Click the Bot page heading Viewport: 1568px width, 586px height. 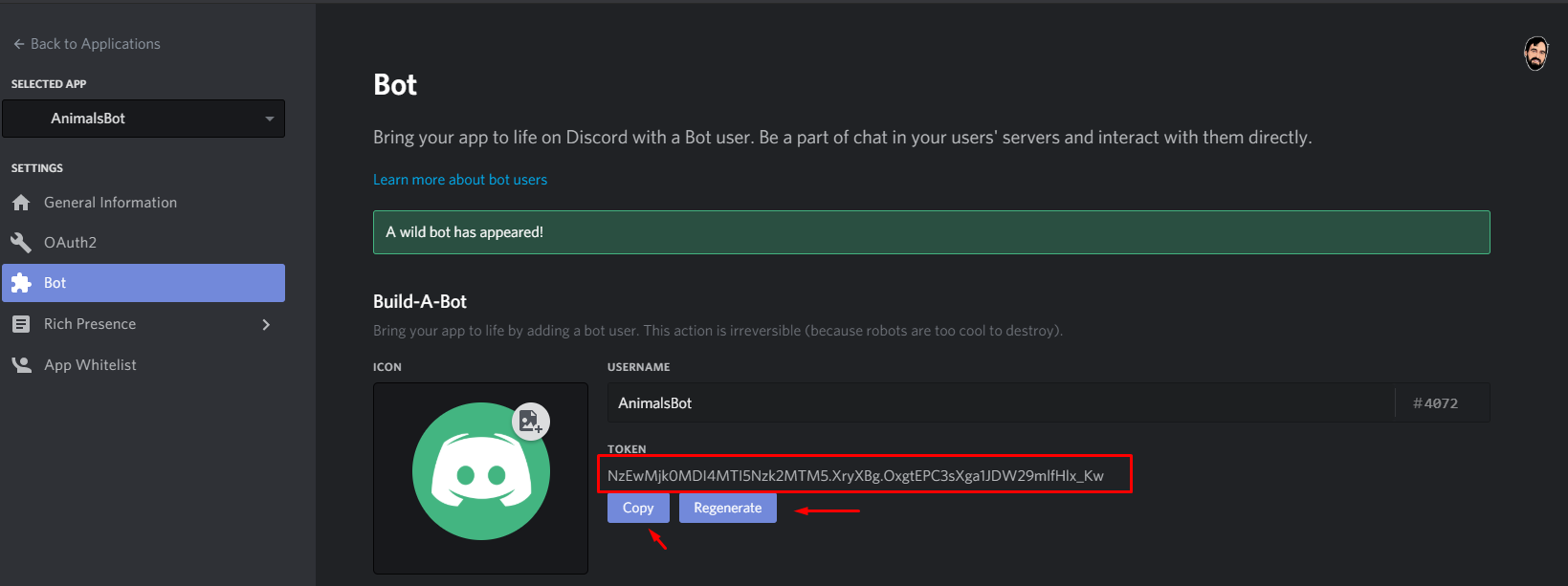pos(395,85)
